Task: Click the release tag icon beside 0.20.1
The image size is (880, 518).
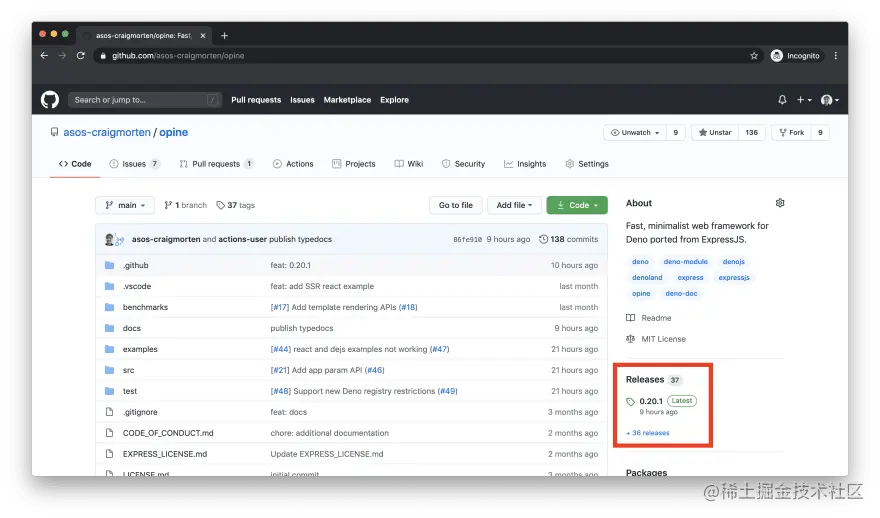Action: [630, 402]
